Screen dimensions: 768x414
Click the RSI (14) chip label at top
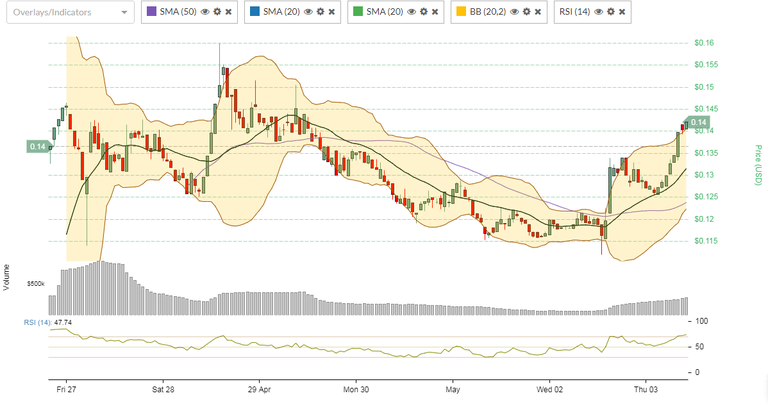[575, 12]
